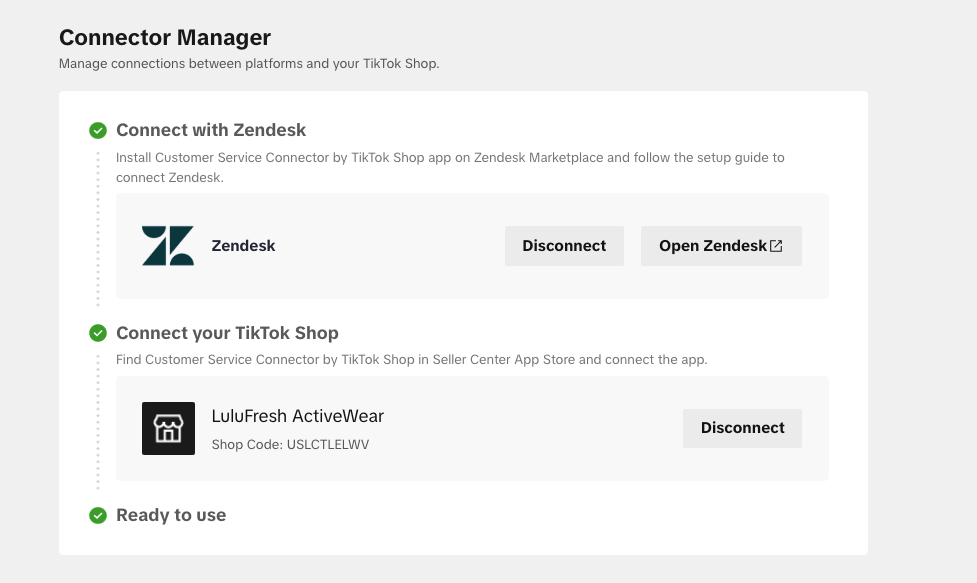Image resolution: width=977 pixels, height=583 pixels.
Task: Disconnect the LuluFresh ActiveWear shop
Action: tap(742, 428)
